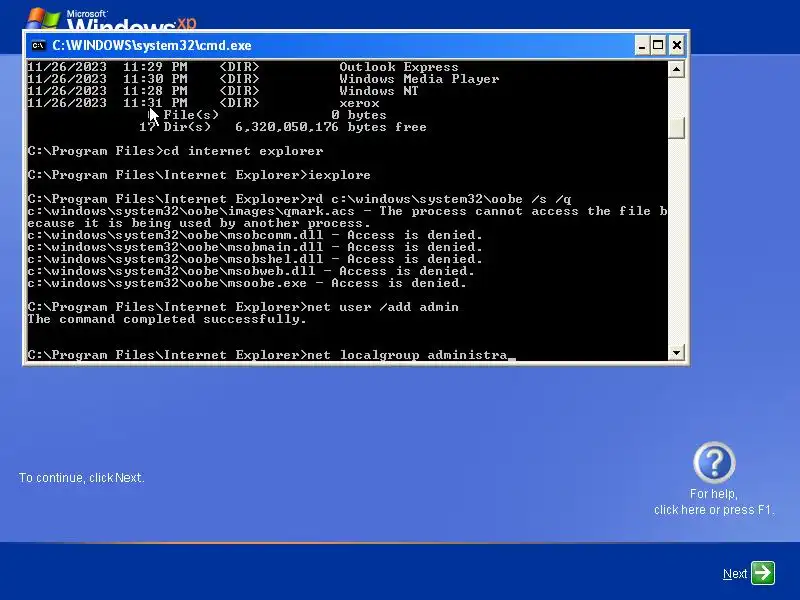
Task: Click the 'Outlook Express' directory line
Action: click(x=243, y=67)
